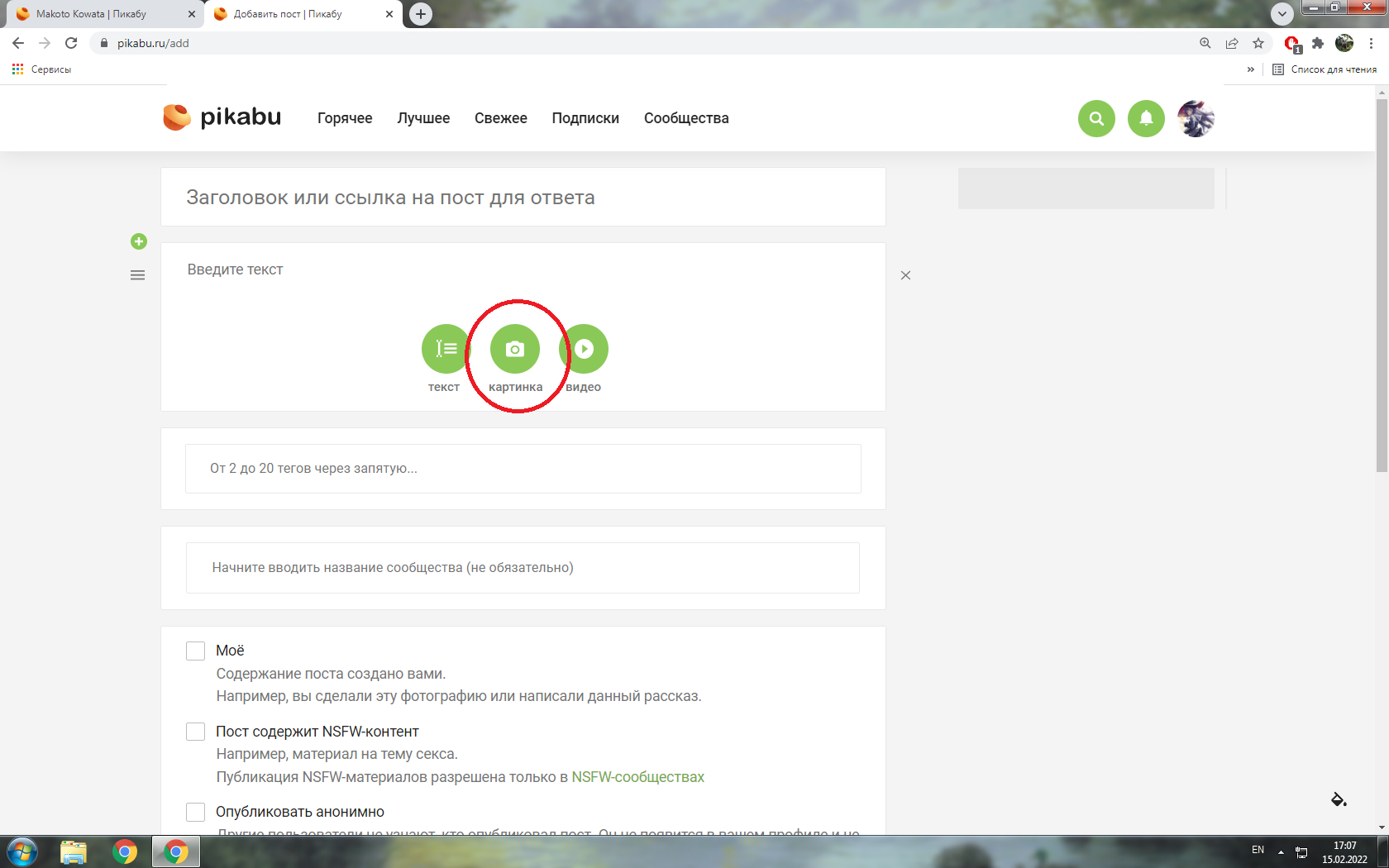Open the Горячее section
The width and height of the screenshot is (1389, 868).
(345, 118)
